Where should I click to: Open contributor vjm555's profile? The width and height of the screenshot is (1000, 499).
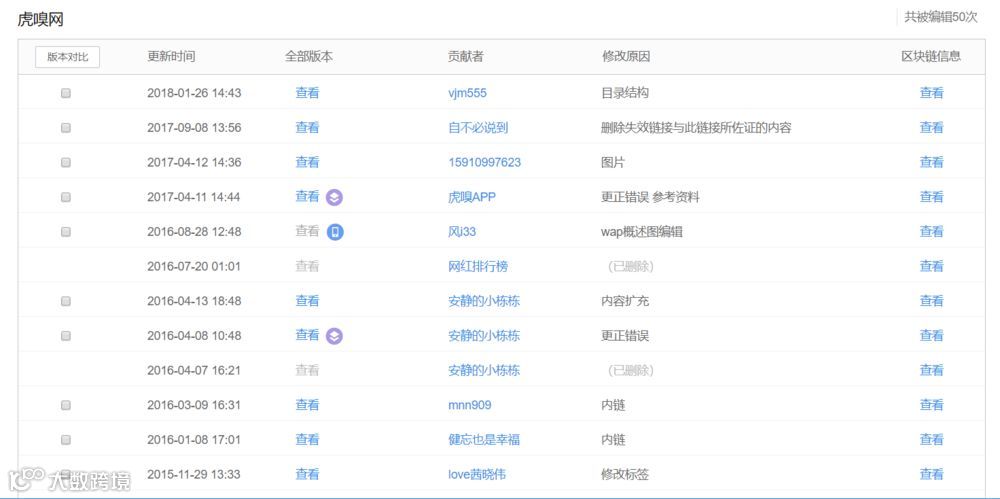coord(467,93)
